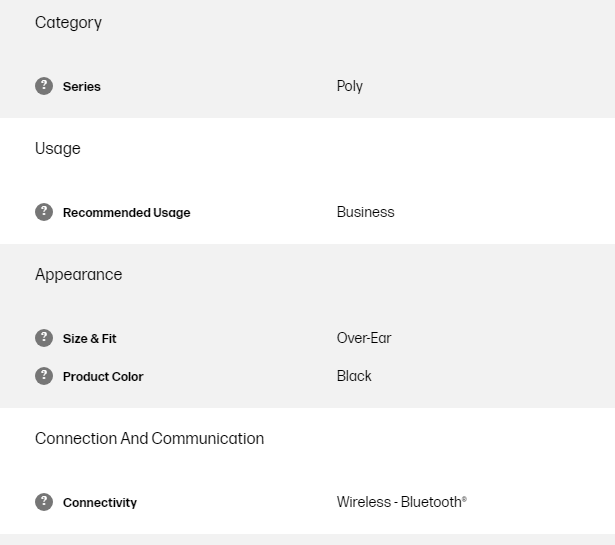615x545 pixels.
Task: Select the Recommended Usage label text
Action: [x=126, y=213]
